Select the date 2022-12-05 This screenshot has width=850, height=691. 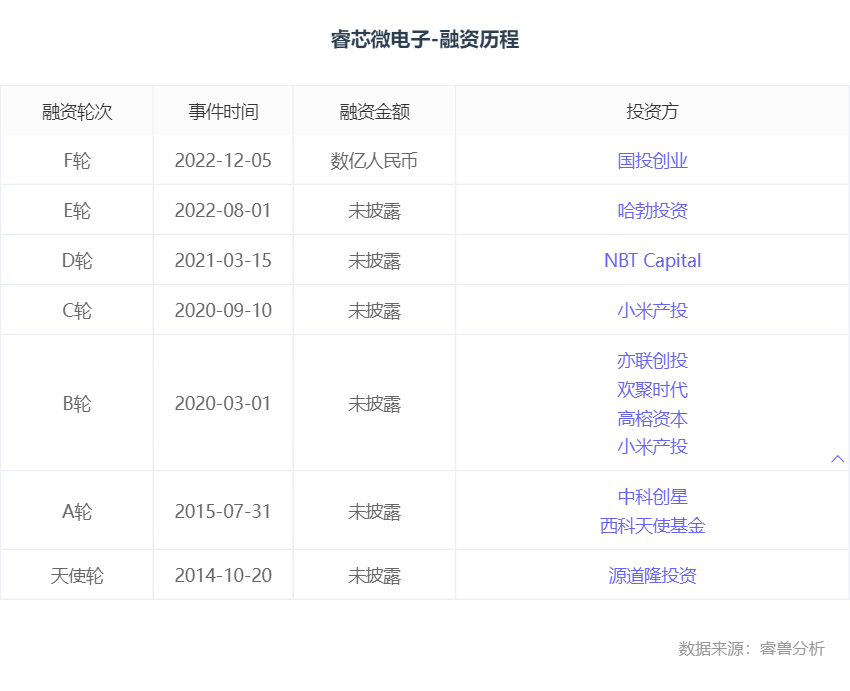(223, 161)
